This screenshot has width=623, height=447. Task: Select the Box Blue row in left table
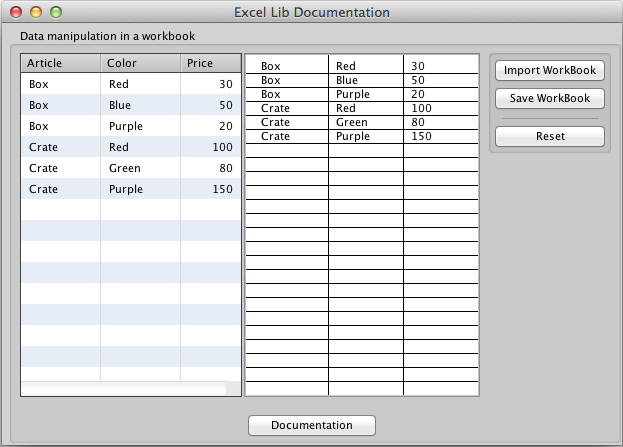[x=130, y=105]
